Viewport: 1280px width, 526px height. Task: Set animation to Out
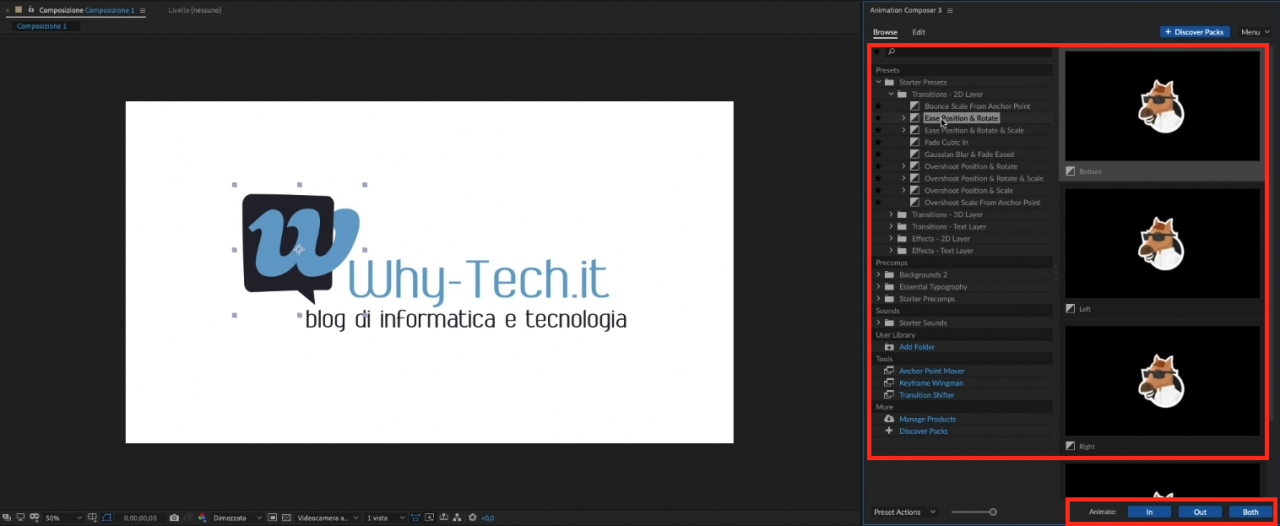coord(1200,512)
